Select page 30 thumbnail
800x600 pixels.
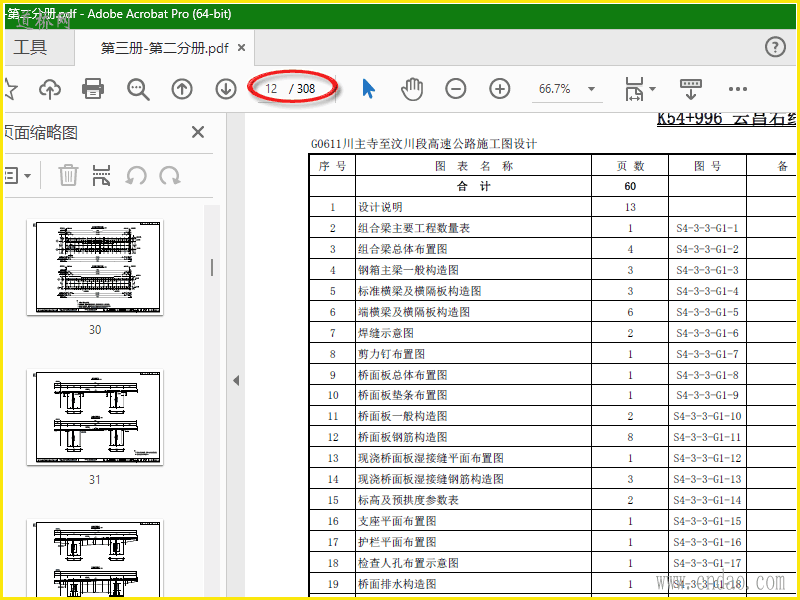click(95, 267)
